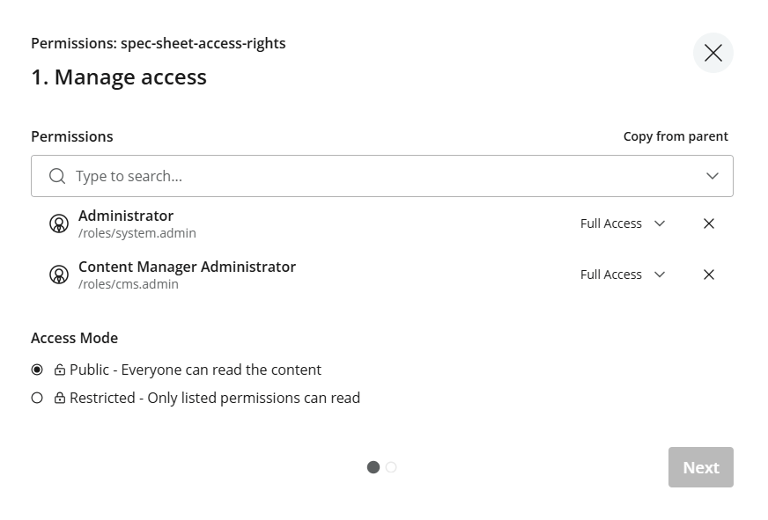
Task: Go to first step pagination dot
Action: tap(373, 467)
